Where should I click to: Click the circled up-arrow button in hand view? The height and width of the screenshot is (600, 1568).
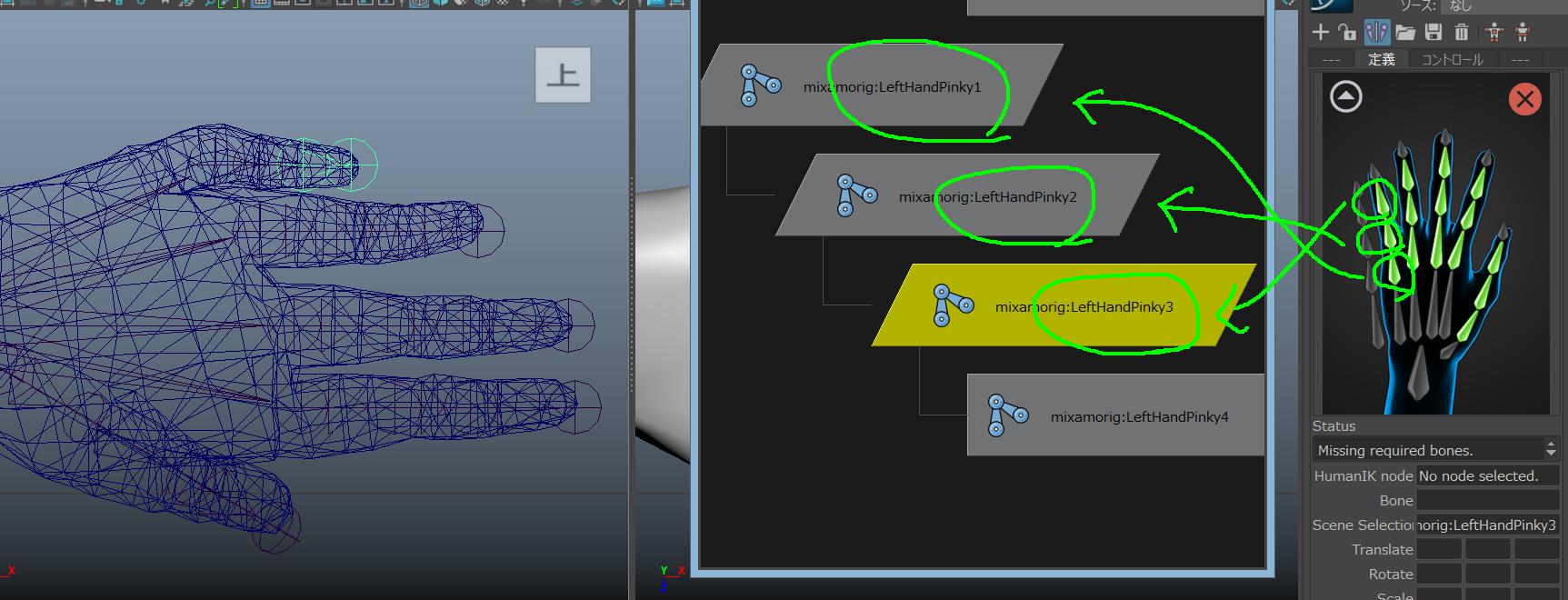(x=1346, y=96)
